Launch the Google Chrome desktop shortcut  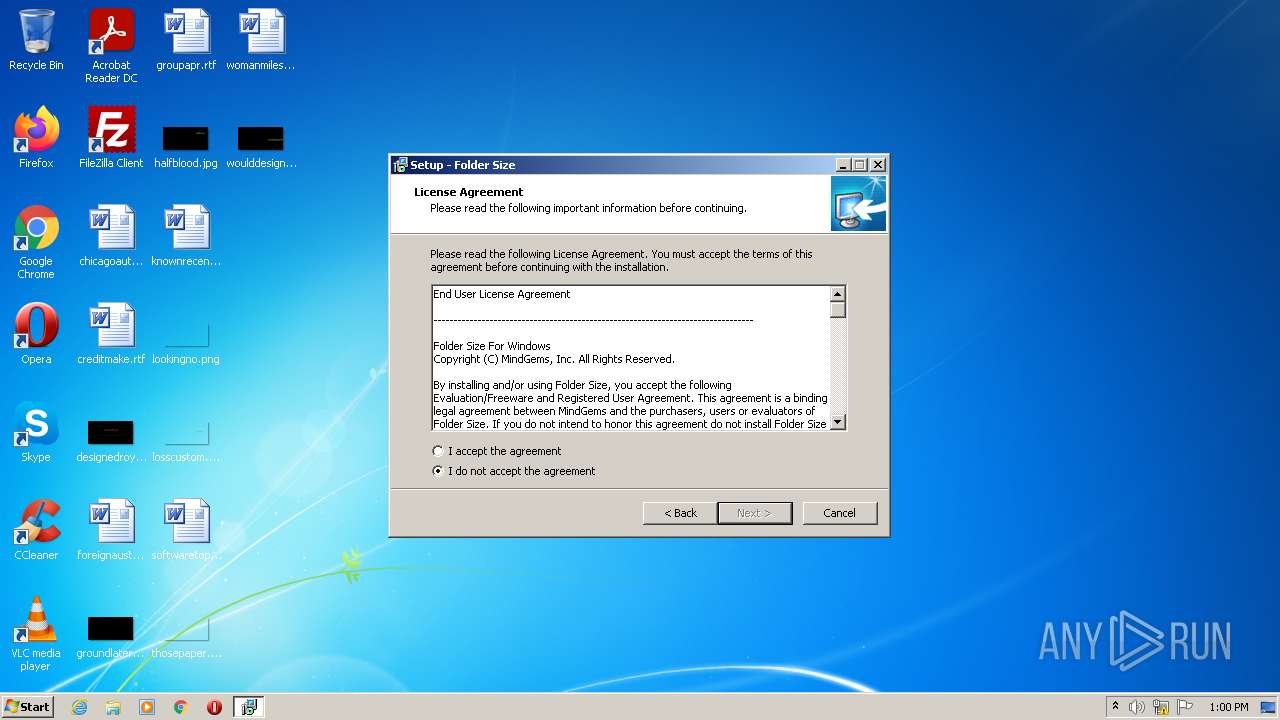[x=36, y=242]
